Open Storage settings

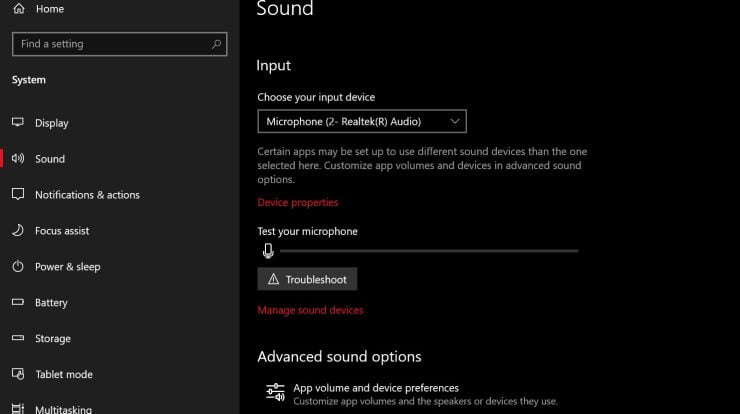coord(53,338)
